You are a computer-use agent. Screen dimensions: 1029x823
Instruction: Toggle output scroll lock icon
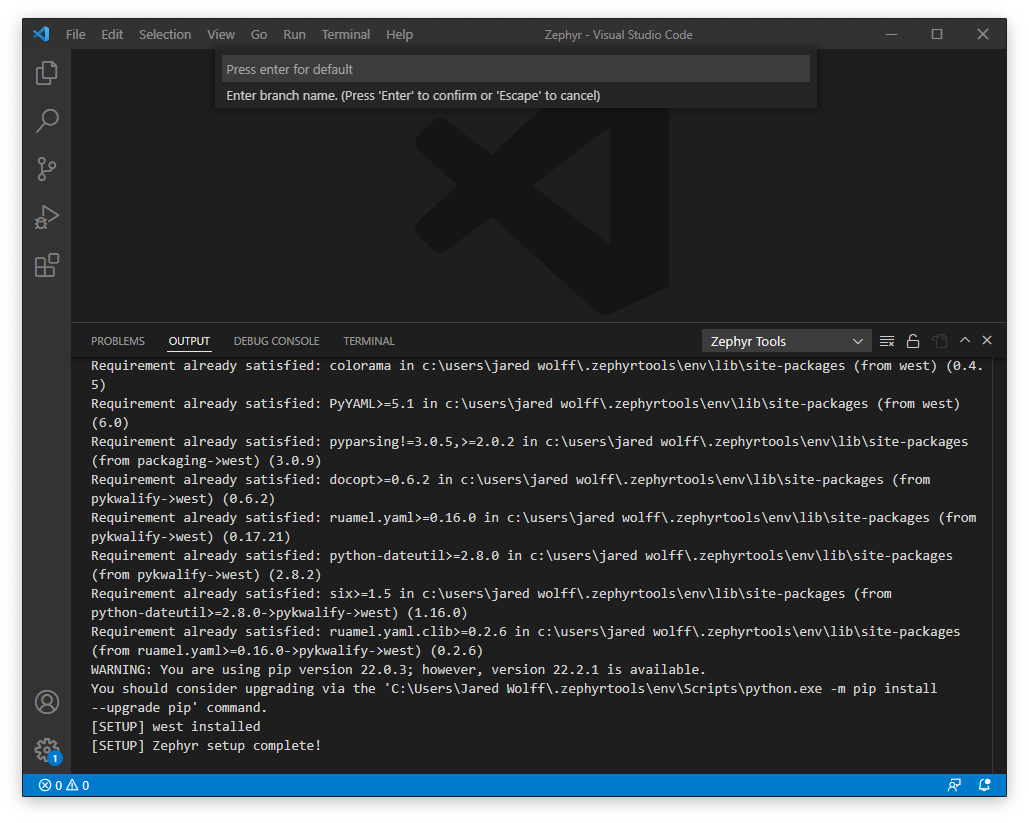point(913,341)
